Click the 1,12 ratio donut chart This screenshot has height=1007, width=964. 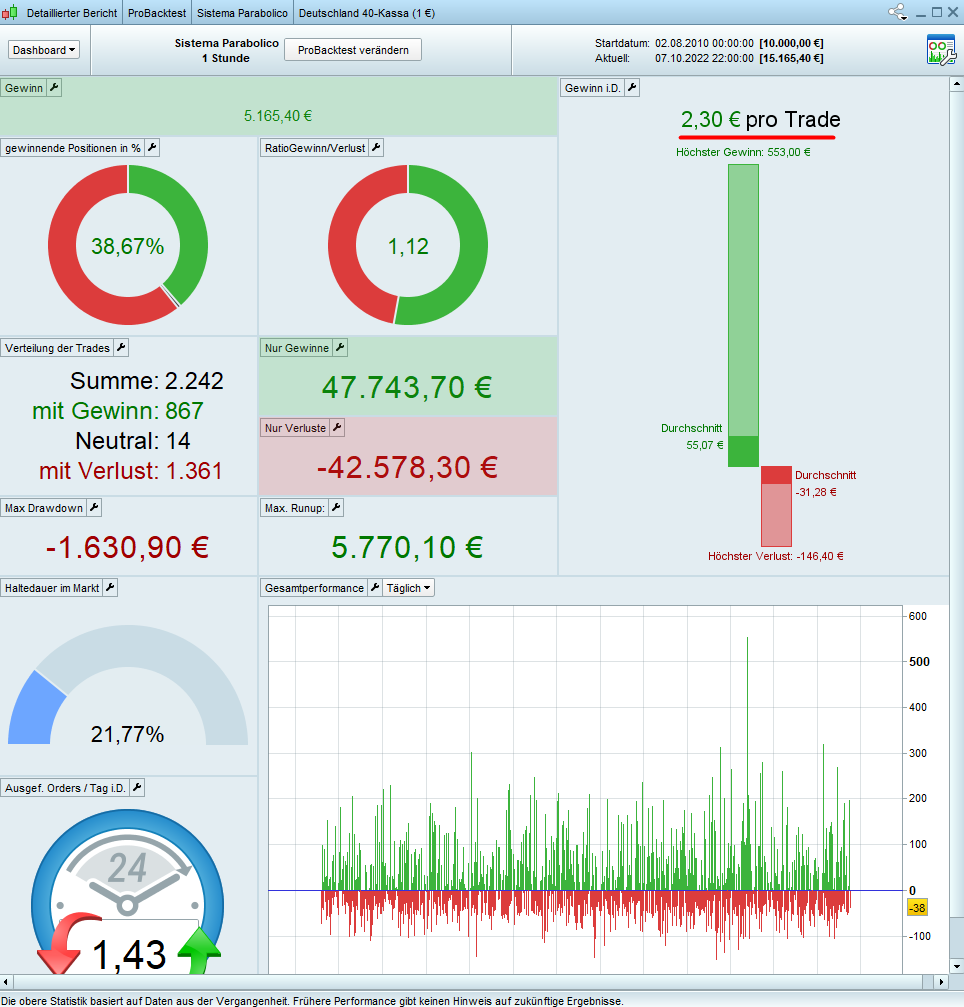(x=408, y=245)
